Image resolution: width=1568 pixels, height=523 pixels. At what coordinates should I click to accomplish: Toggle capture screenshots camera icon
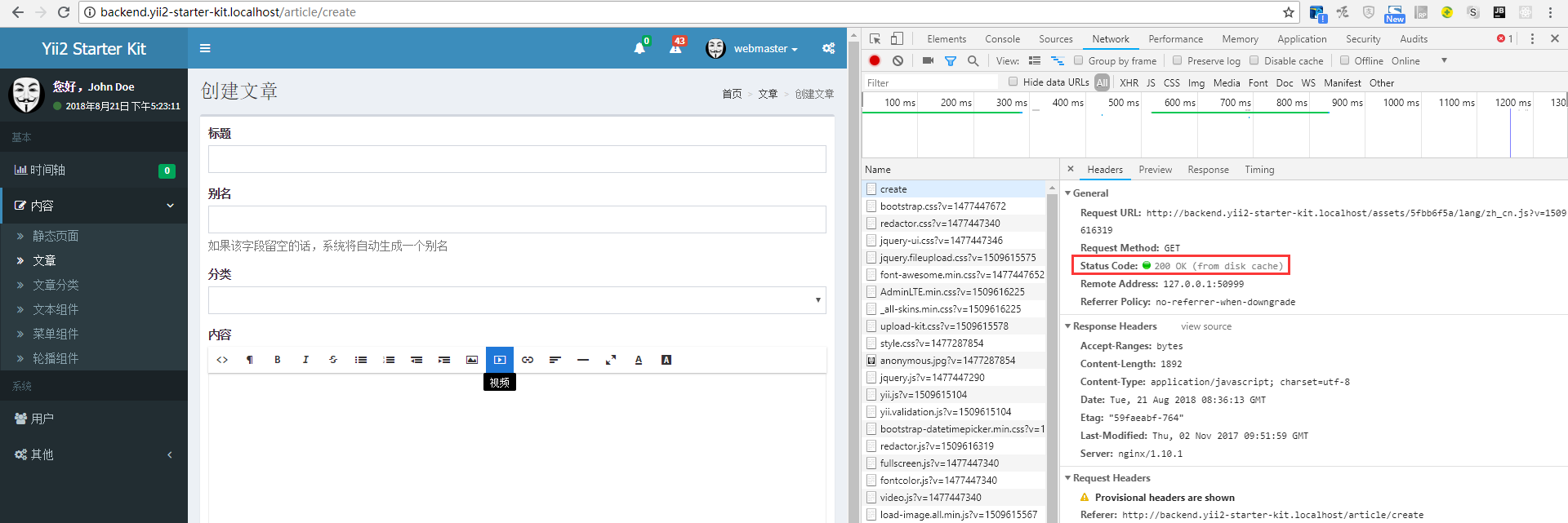[928, 60]
